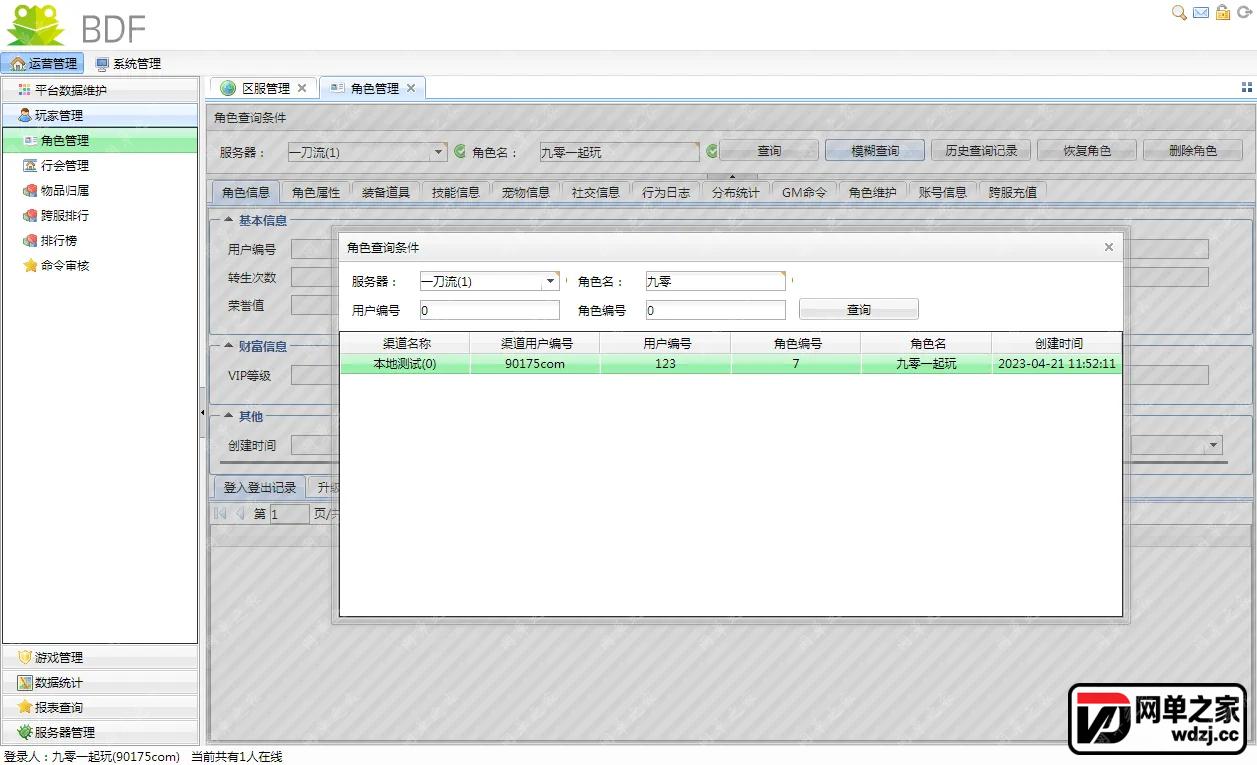The height and width of the screenshot is (765, 1257).
Task: Expand 数据统计 accordion section
Action: pyautogui.click(x=100, y=682)
